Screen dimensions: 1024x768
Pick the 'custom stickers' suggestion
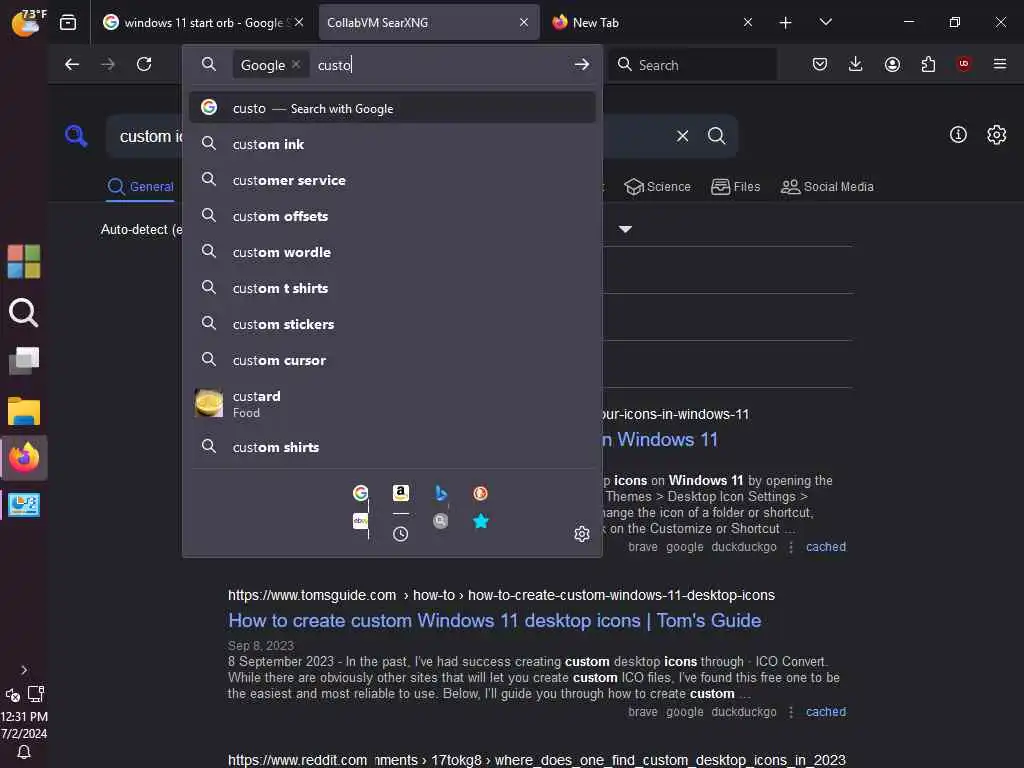pyautogui.click(x=392, y=323)
